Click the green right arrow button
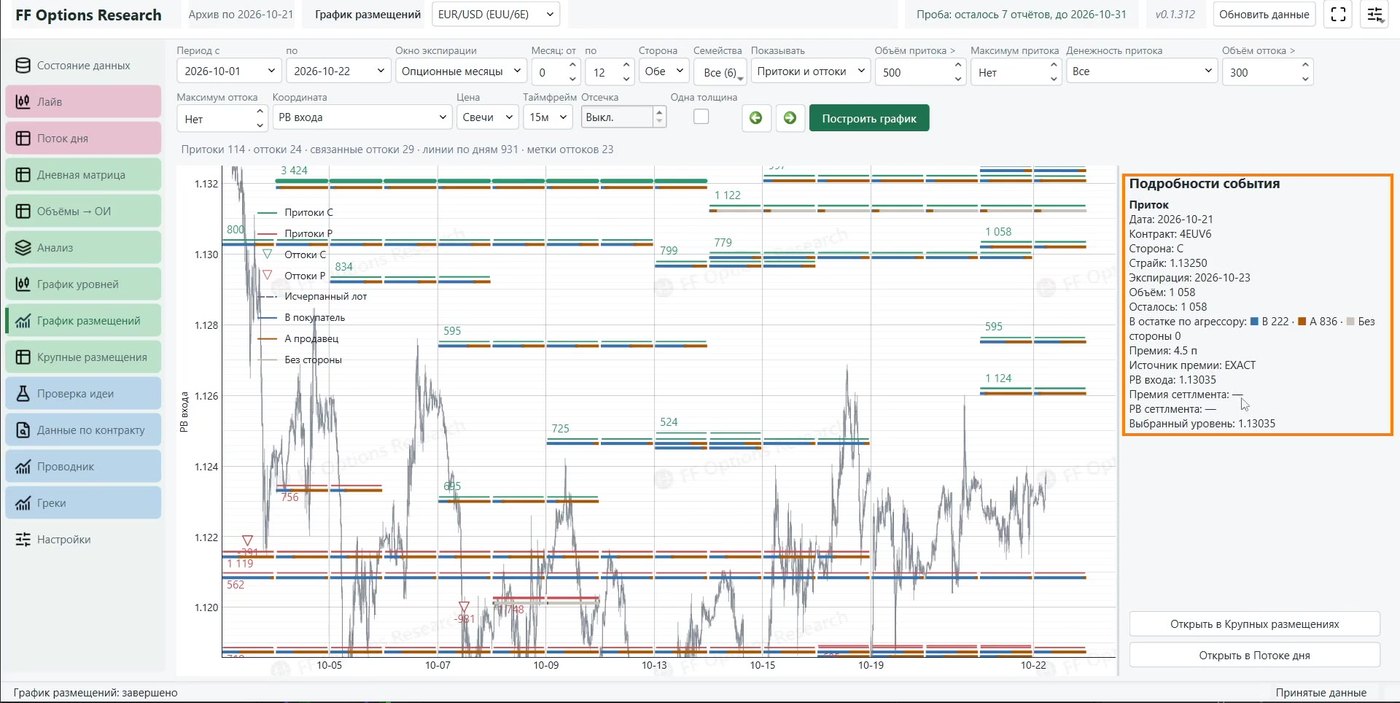 [790, 118]
